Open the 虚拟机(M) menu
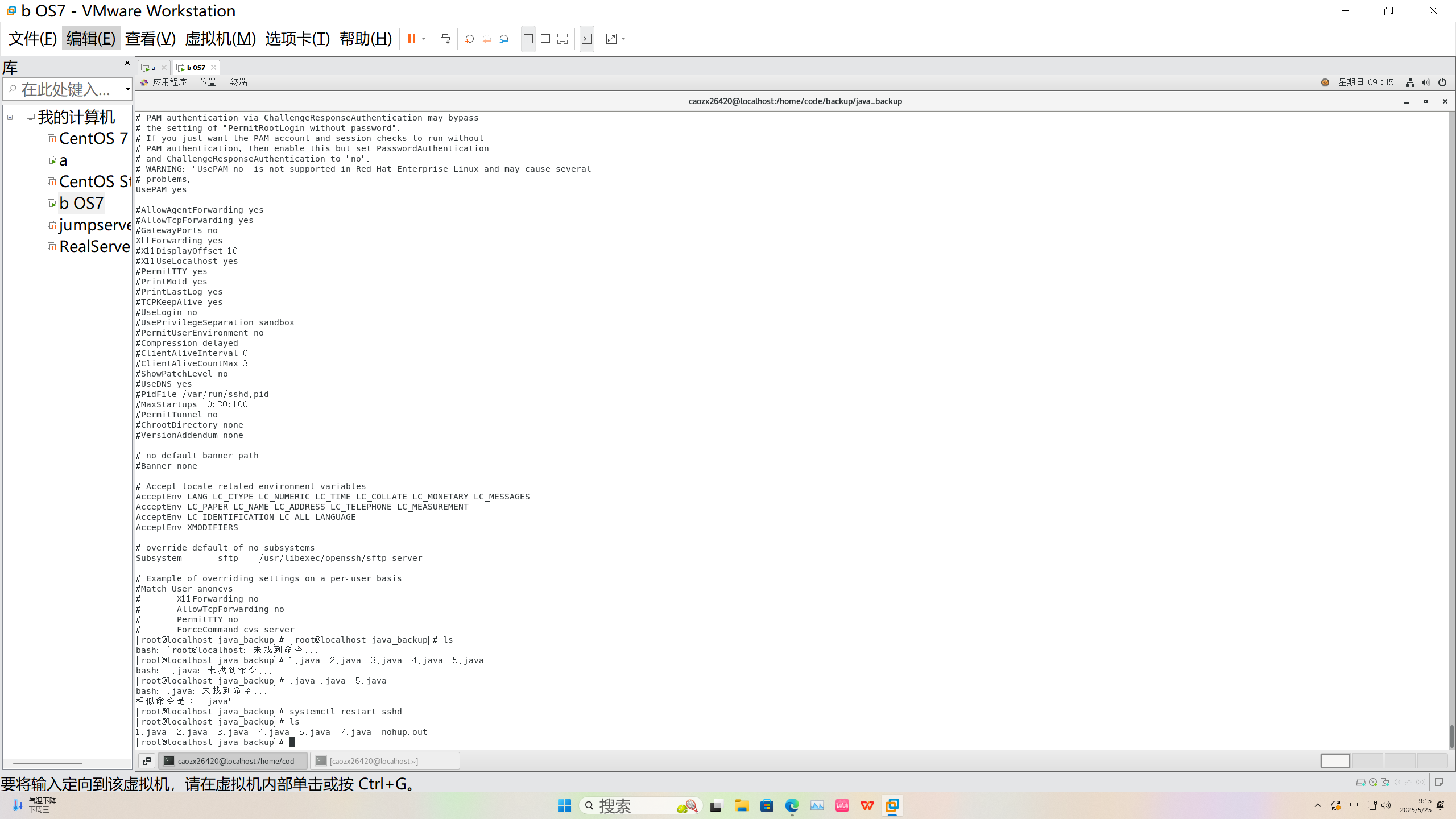Image resolution: width=1456 pixels, height=819 pixels. click(x=220, y=39)
